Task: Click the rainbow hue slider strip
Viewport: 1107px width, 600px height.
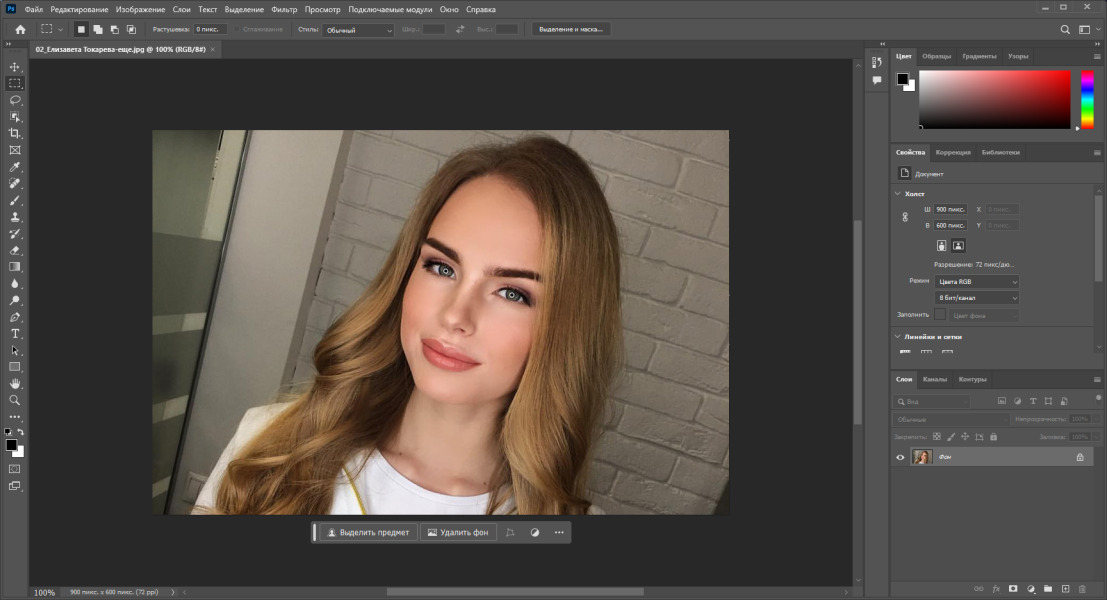Action: click(x=1088, y=100)
